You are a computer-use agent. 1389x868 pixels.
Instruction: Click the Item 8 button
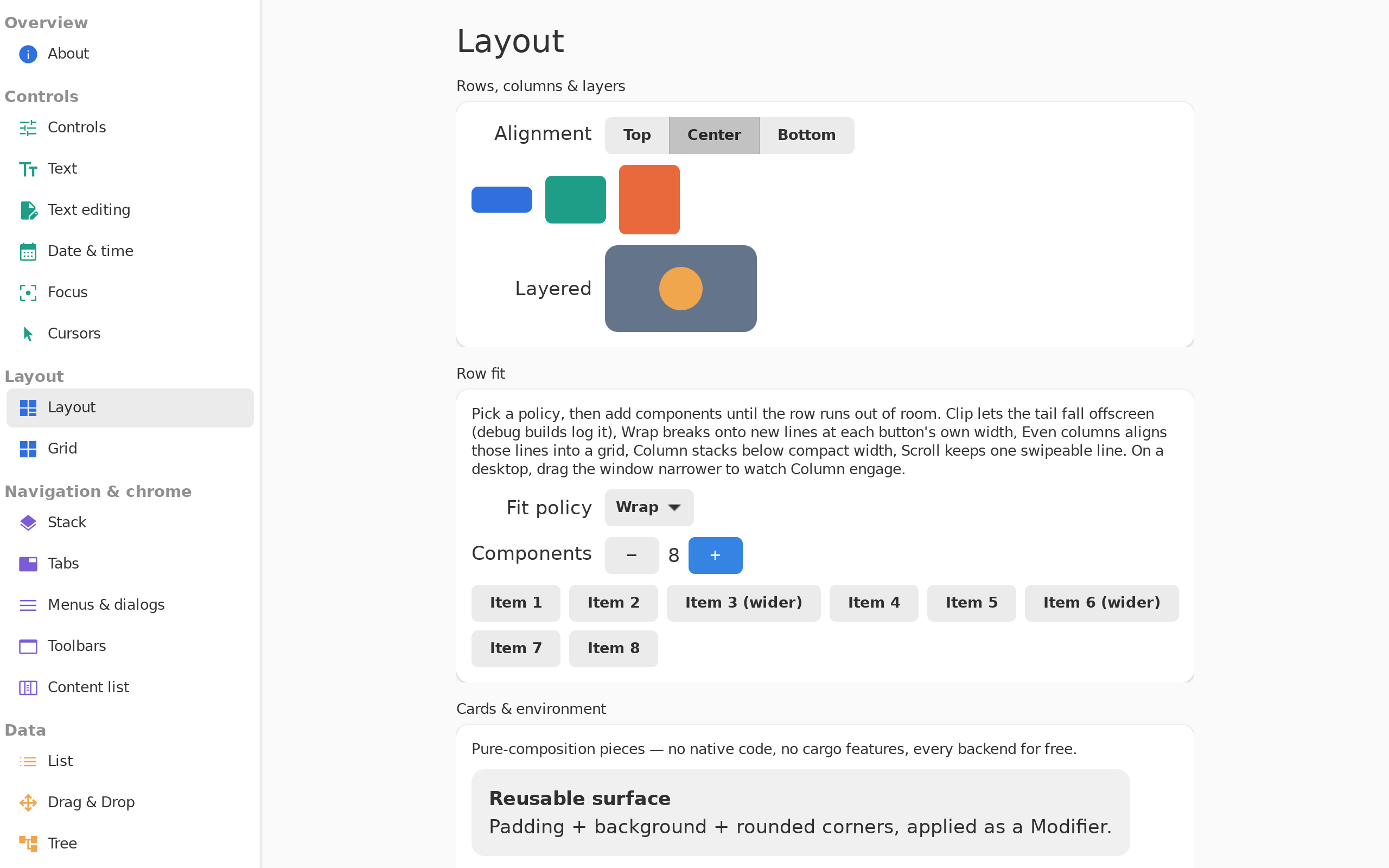tap(613, 649)
